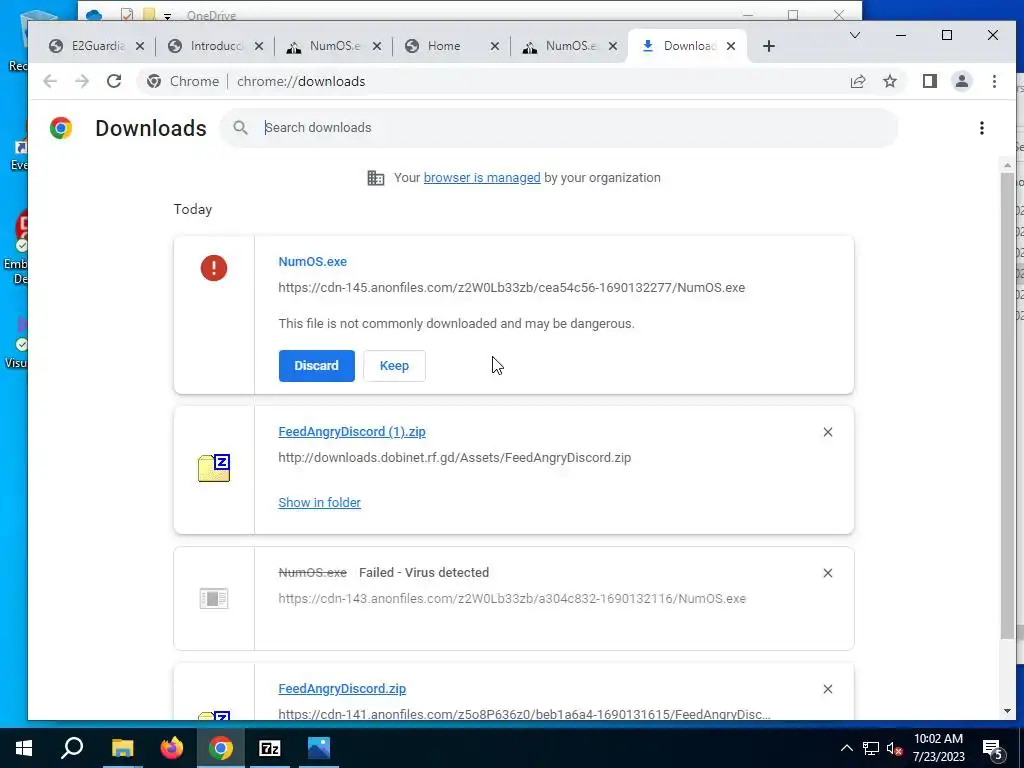
Task: Click the file icon of failed NumOS.exe
Action: 214,598
